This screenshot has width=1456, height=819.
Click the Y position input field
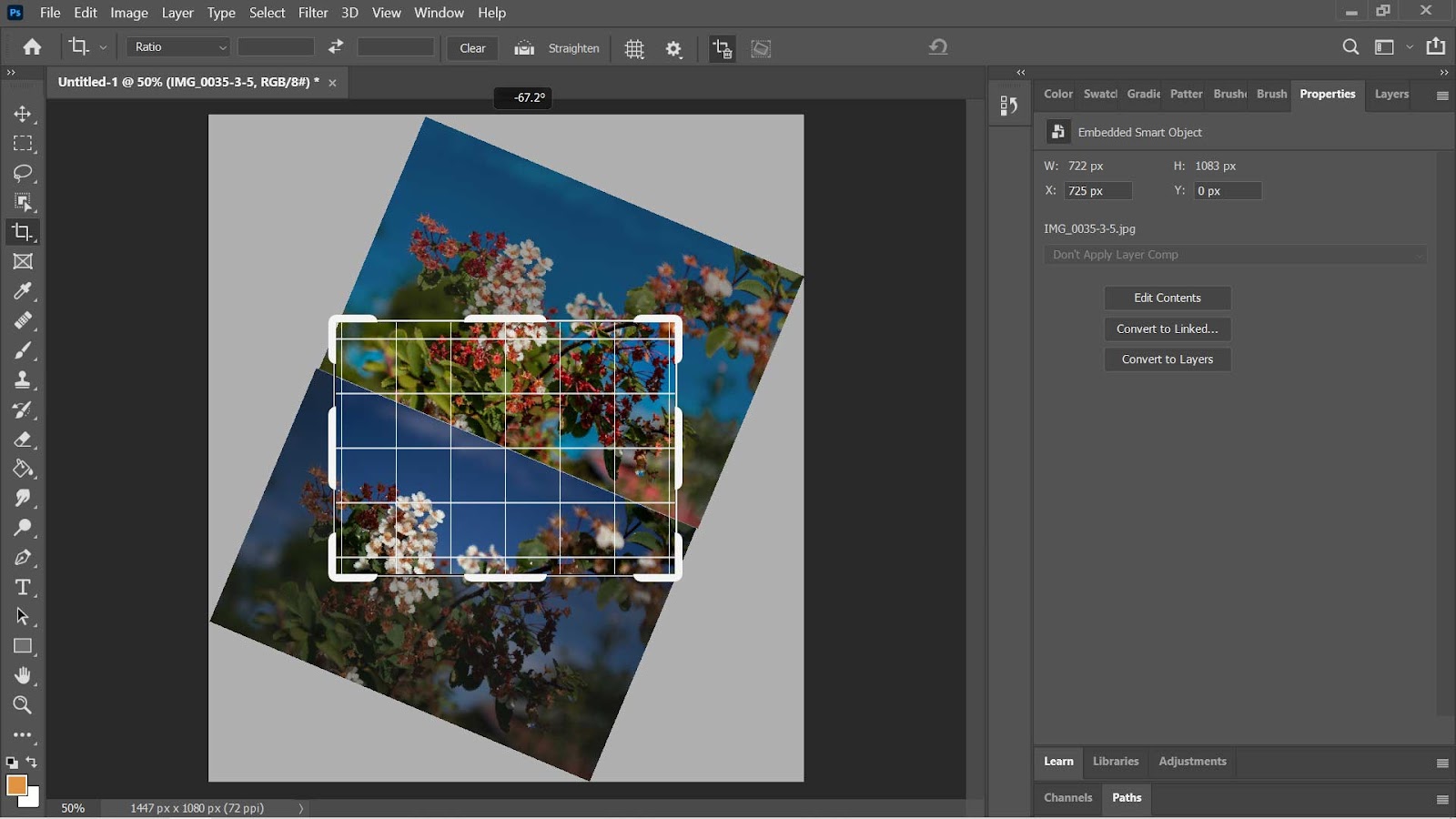[x=1228, y=191]
